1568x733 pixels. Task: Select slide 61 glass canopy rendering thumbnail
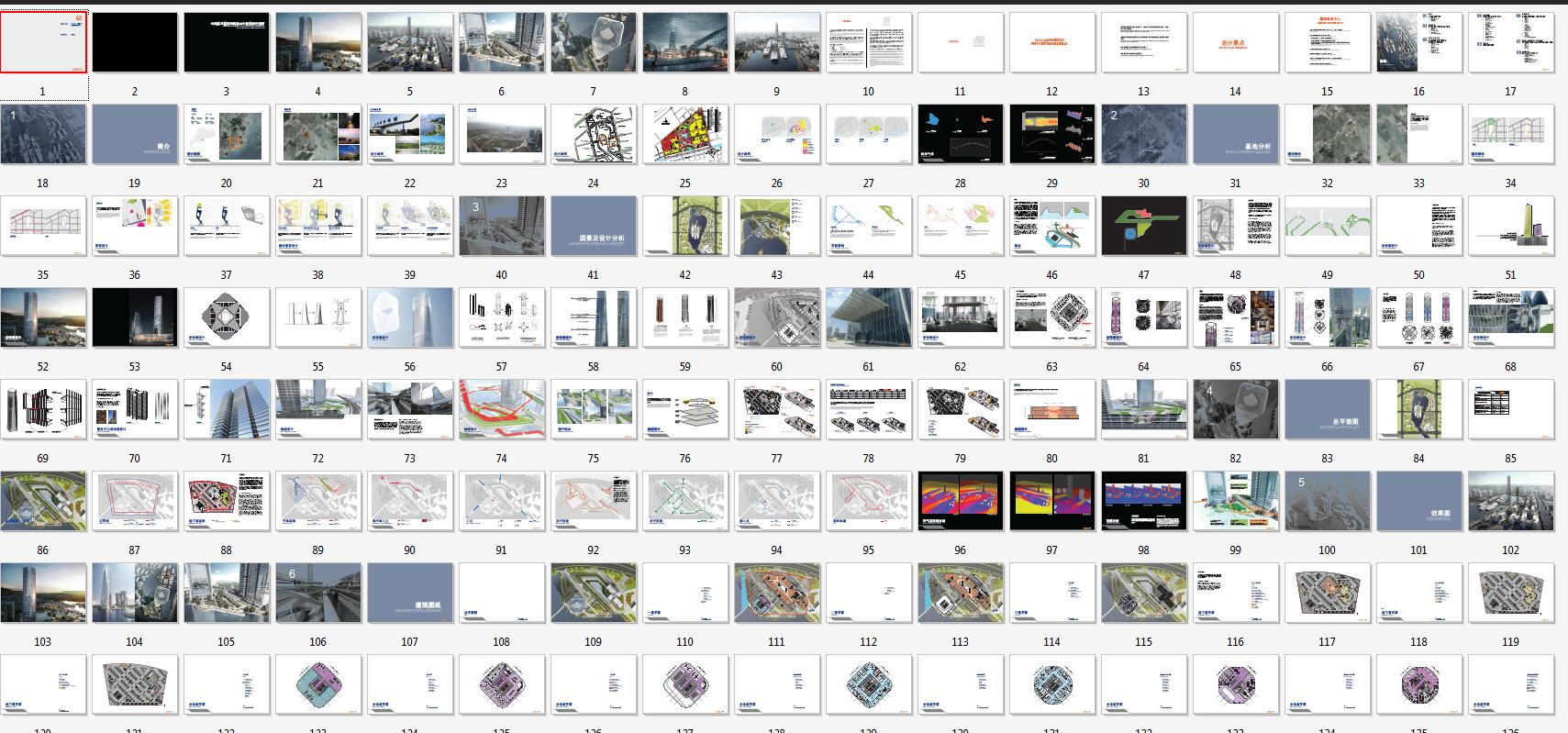pos(869,317)
